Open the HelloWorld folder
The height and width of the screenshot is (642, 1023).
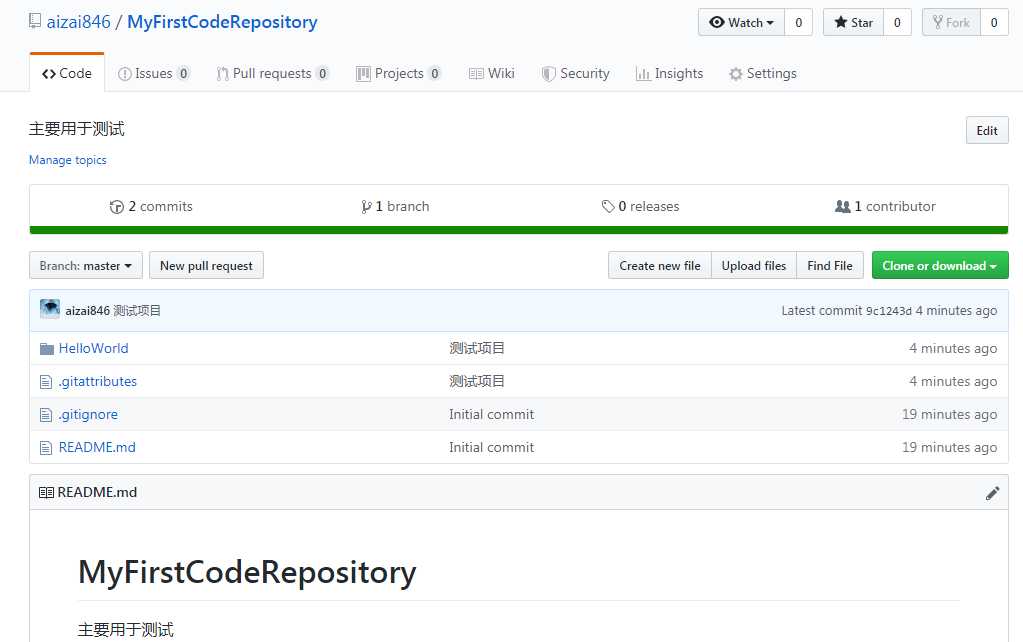coord(93,348)
